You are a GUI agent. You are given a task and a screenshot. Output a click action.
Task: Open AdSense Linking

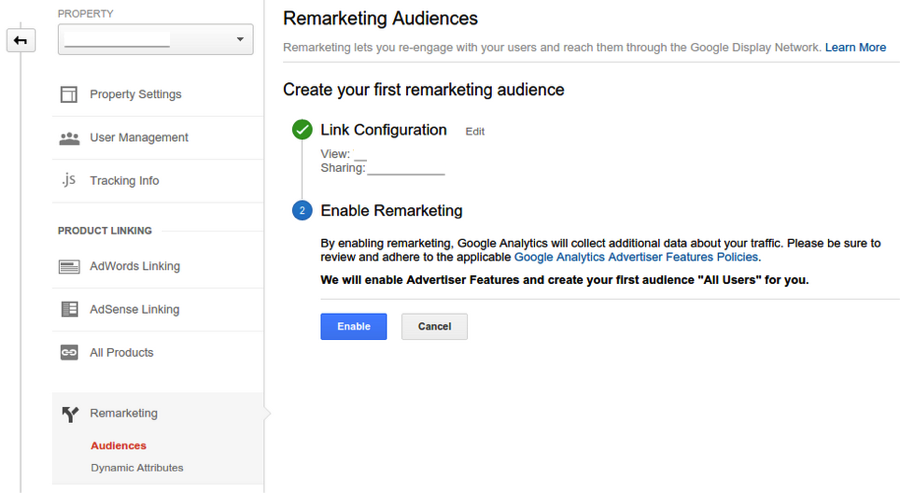click(134, 309)
